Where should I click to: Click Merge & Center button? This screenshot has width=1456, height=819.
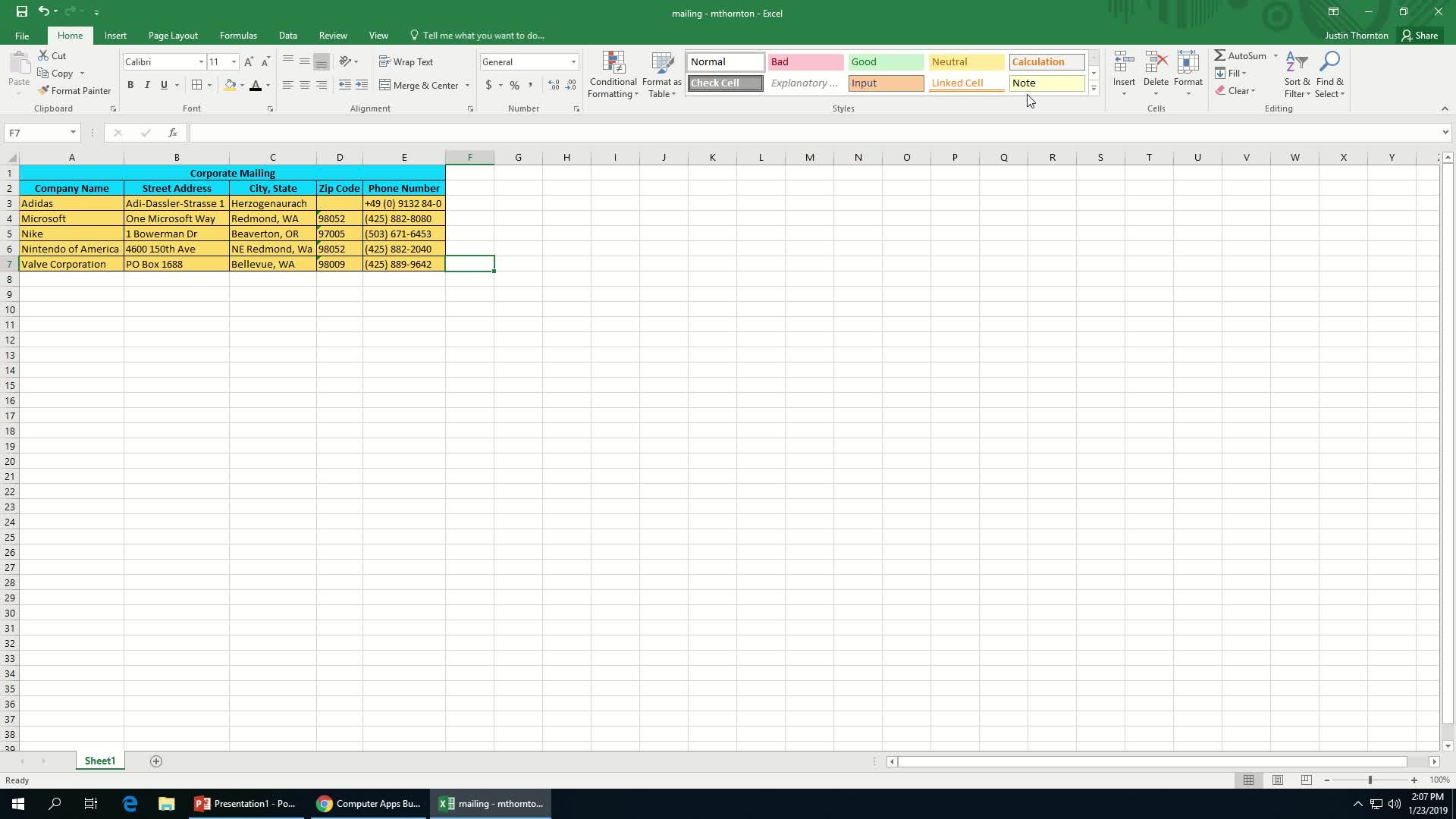[419, 86]
